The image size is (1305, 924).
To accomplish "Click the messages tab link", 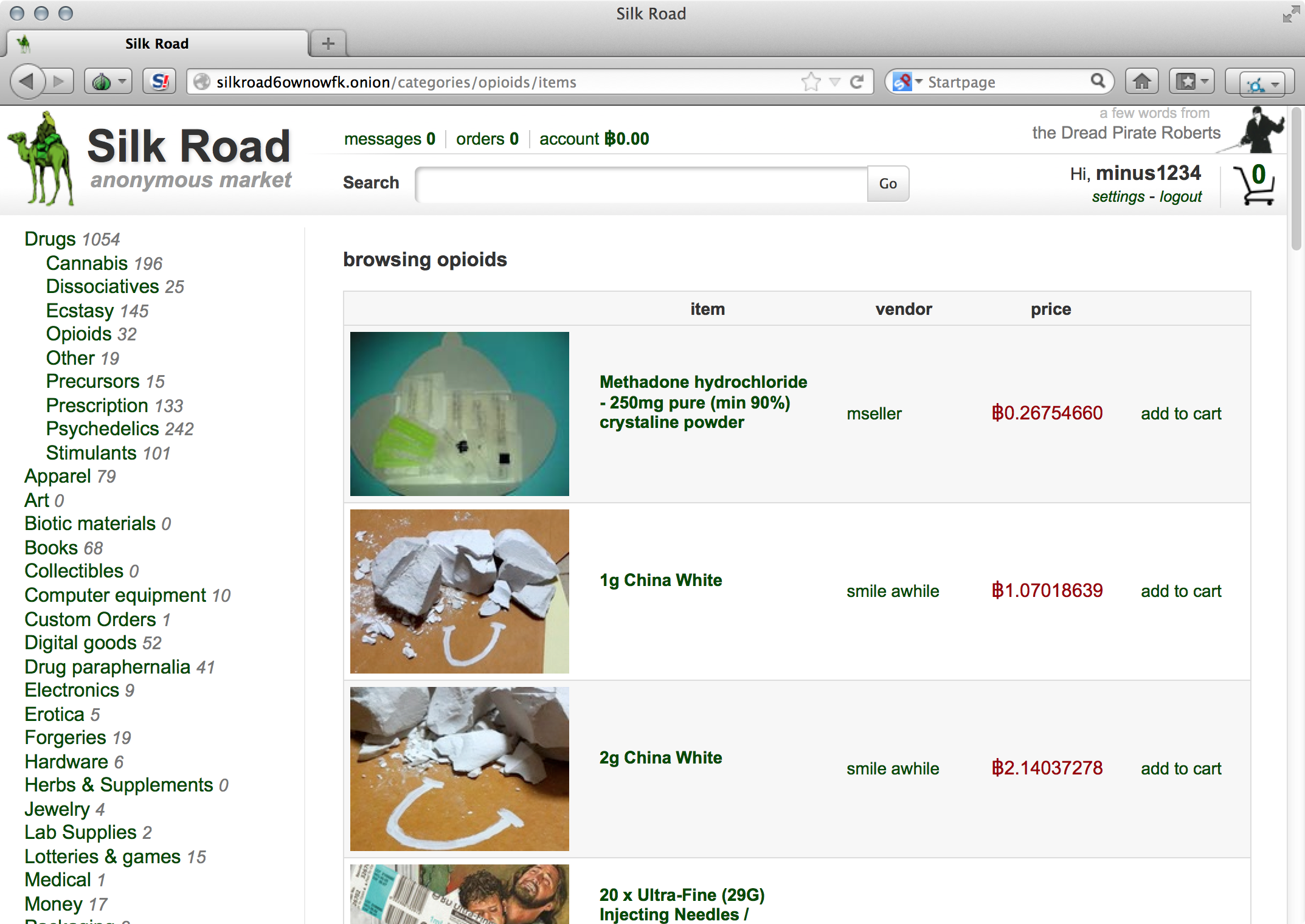I will tap(381, 138).
